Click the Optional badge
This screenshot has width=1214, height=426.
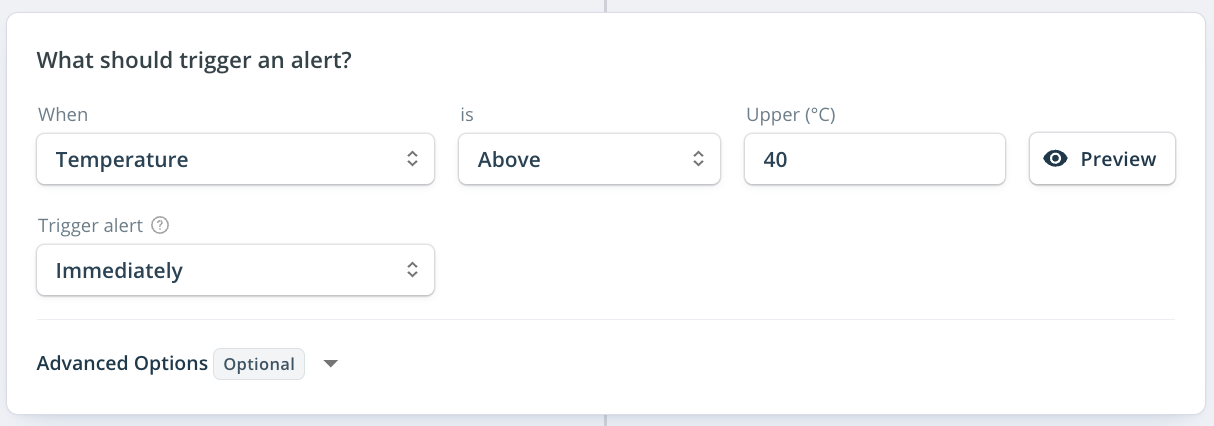pos(259,364)
